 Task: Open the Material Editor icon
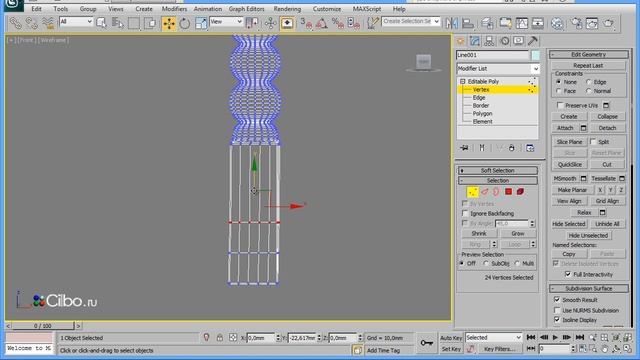click(558, 23)
